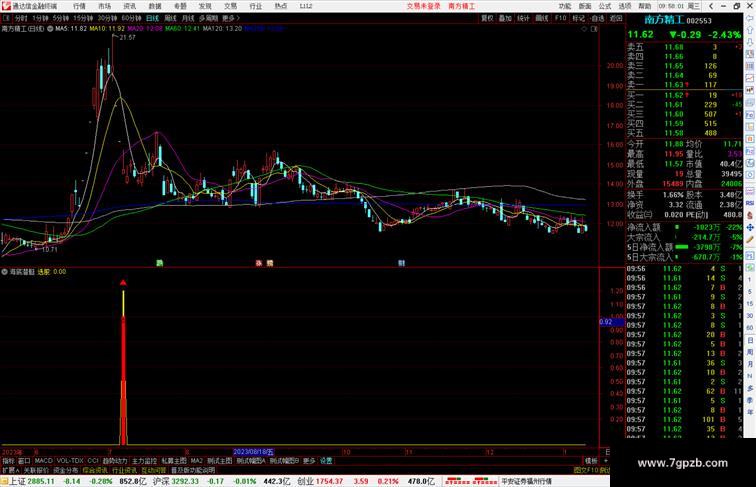Click the blue info marker under the chart
The height and width of the screenshot is (487, 756).
401,263
